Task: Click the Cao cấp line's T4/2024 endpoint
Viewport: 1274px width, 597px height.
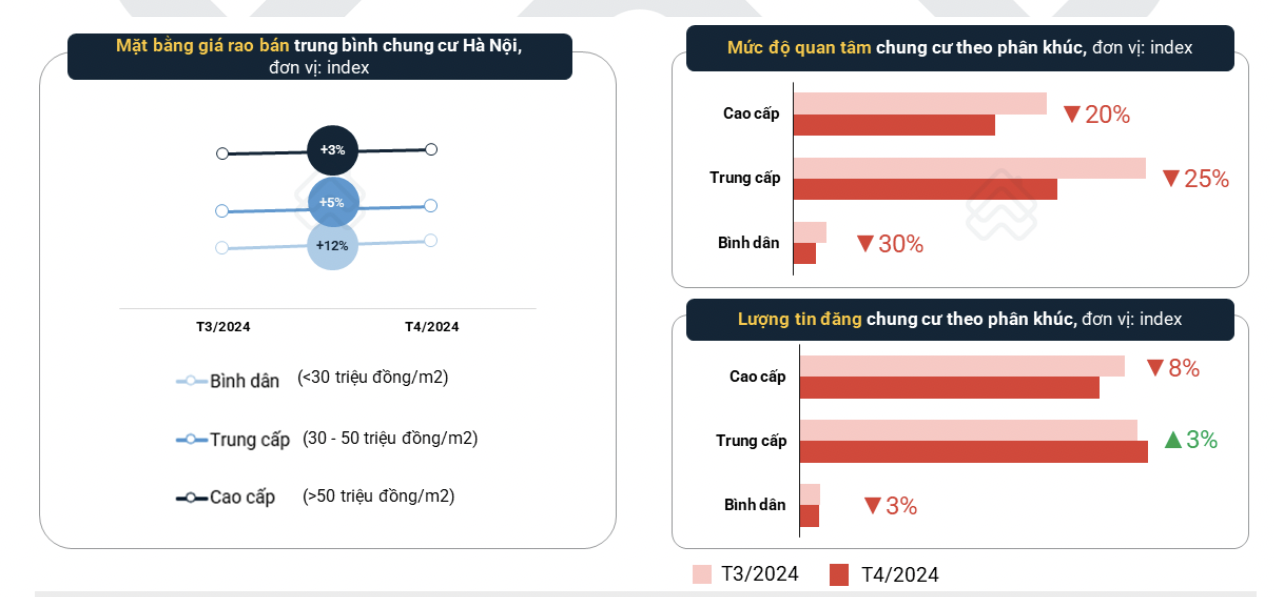Action: (x=431, y=149)
